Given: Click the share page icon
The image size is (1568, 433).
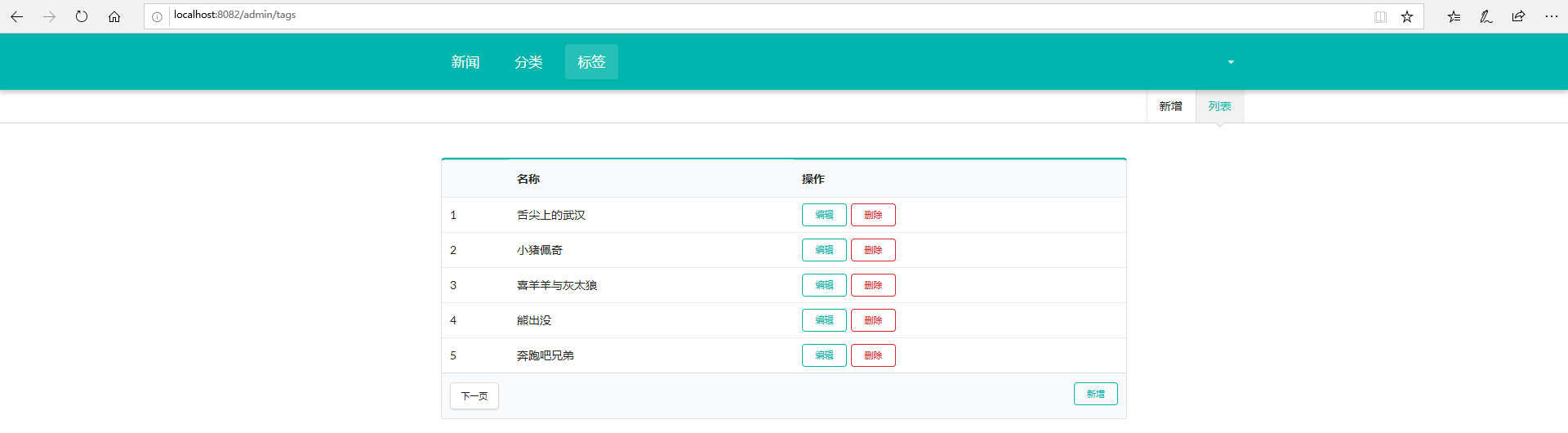Looking at the screenshot, I should pos(1518,16).
